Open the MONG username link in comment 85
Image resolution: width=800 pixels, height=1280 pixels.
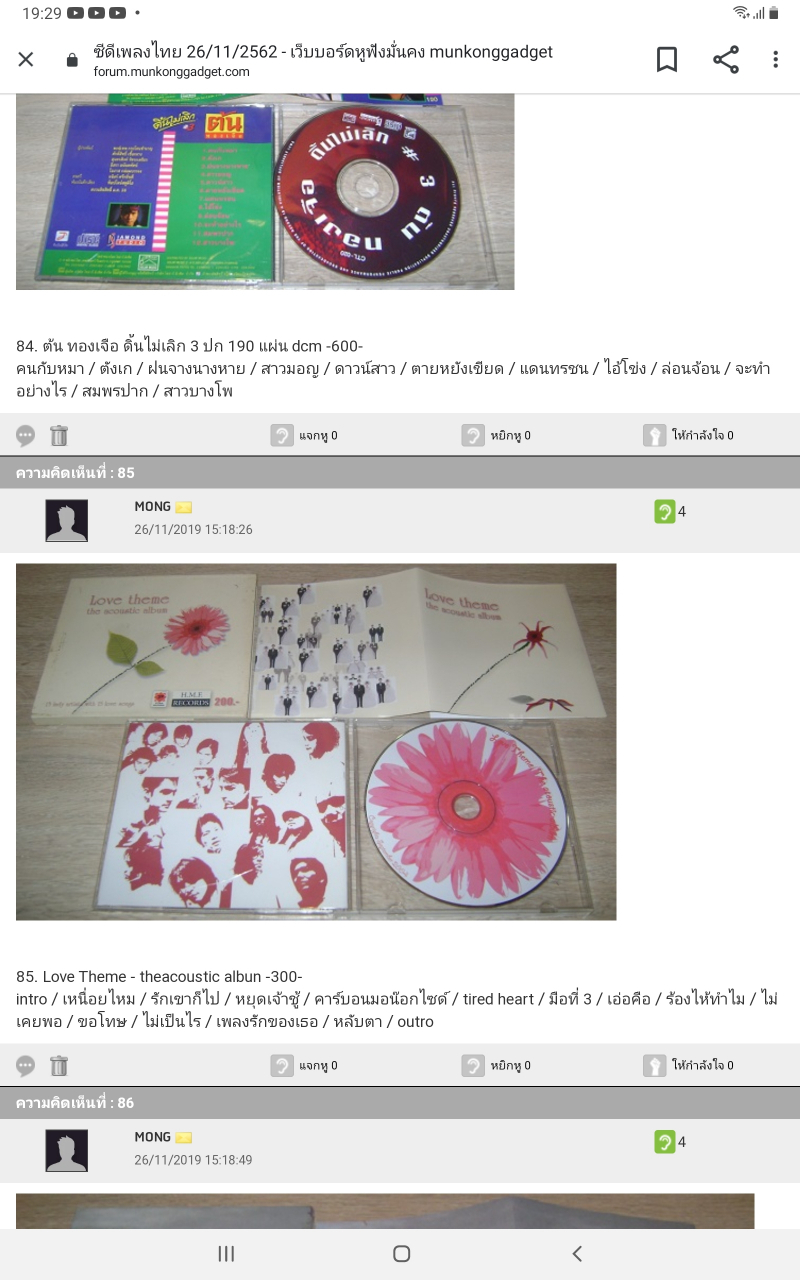(153, 507)
